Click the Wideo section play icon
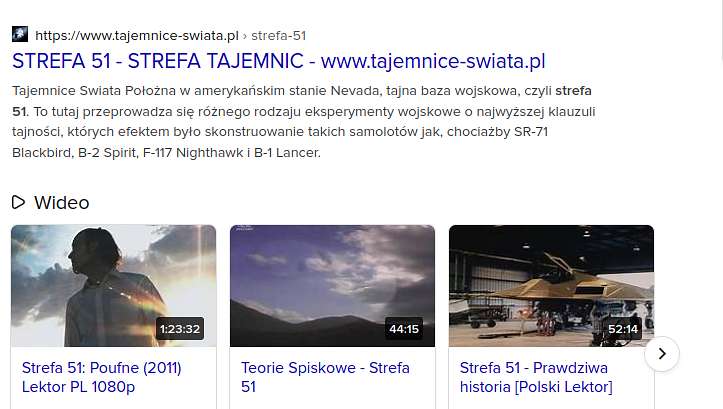 click(18, 202)
